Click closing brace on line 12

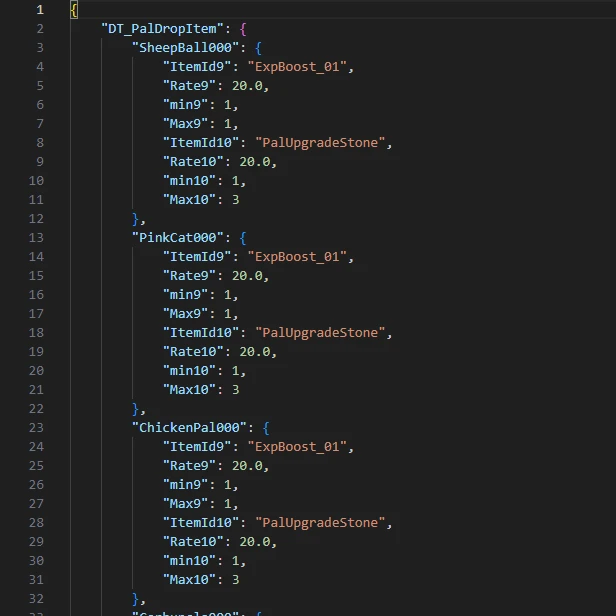tap(136, 219)
